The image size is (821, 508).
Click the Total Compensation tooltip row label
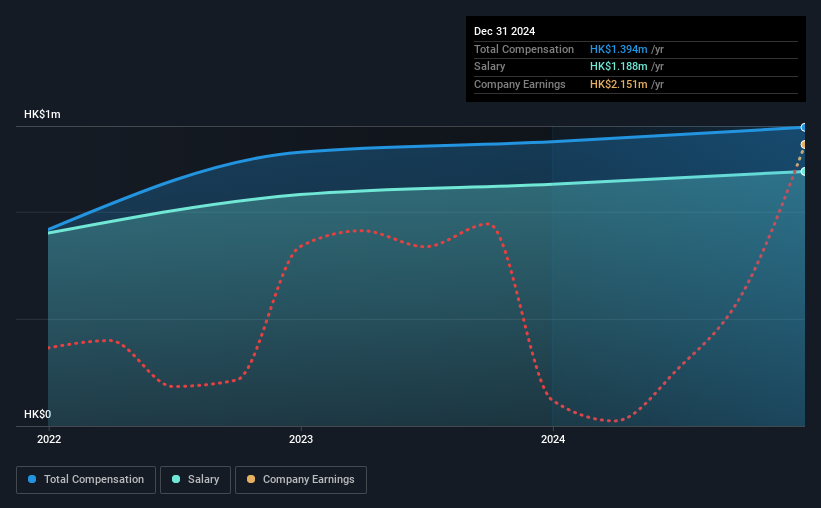click(x=524, y=49)
